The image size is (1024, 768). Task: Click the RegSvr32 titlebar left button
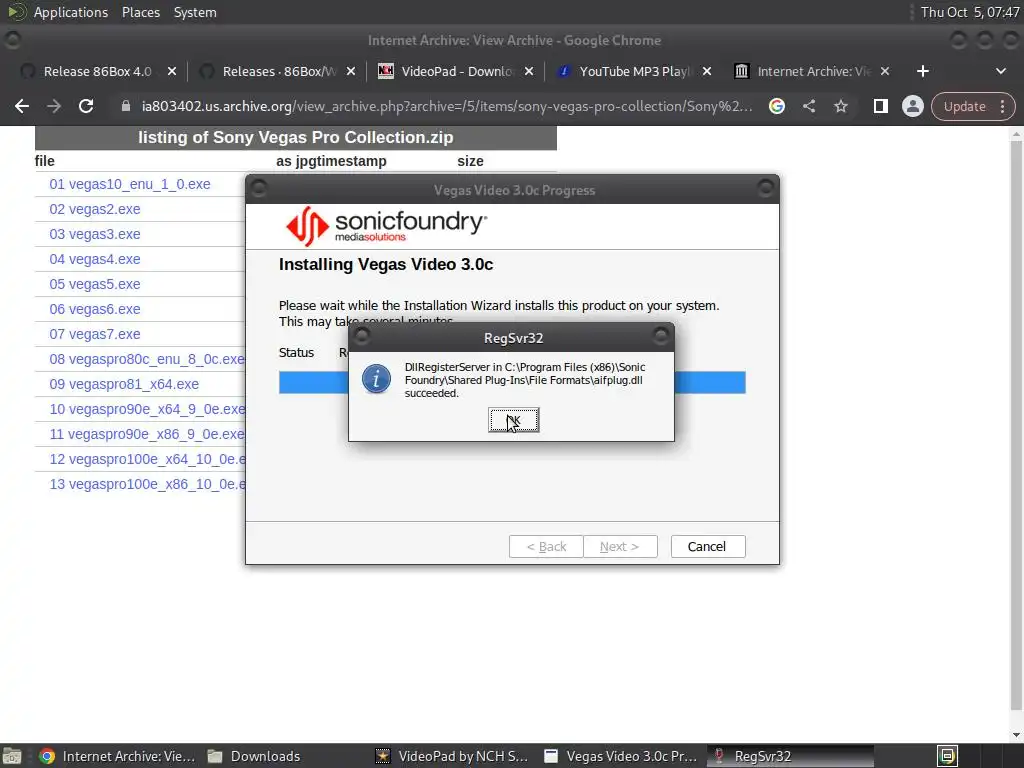tap(362, 336)
